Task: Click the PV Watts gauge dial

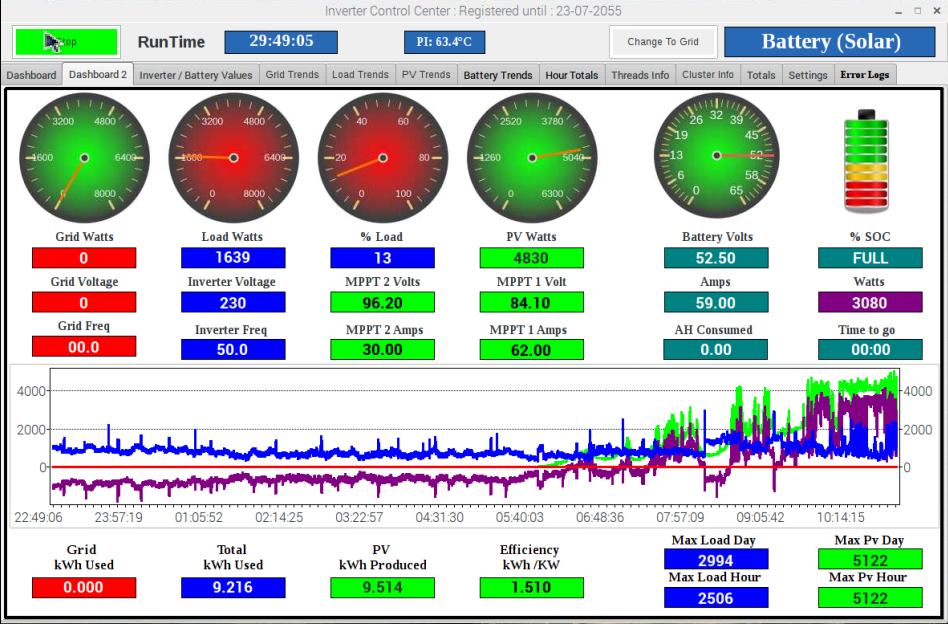Action: [532, 158]
